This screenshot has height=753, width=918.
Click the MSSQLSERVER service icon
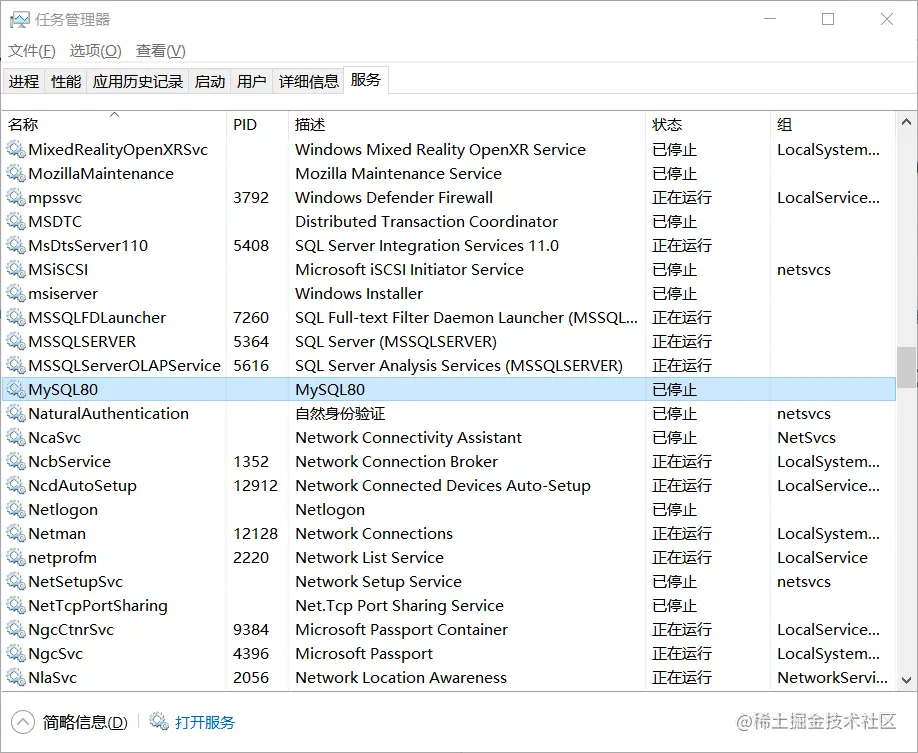(16, 341)
